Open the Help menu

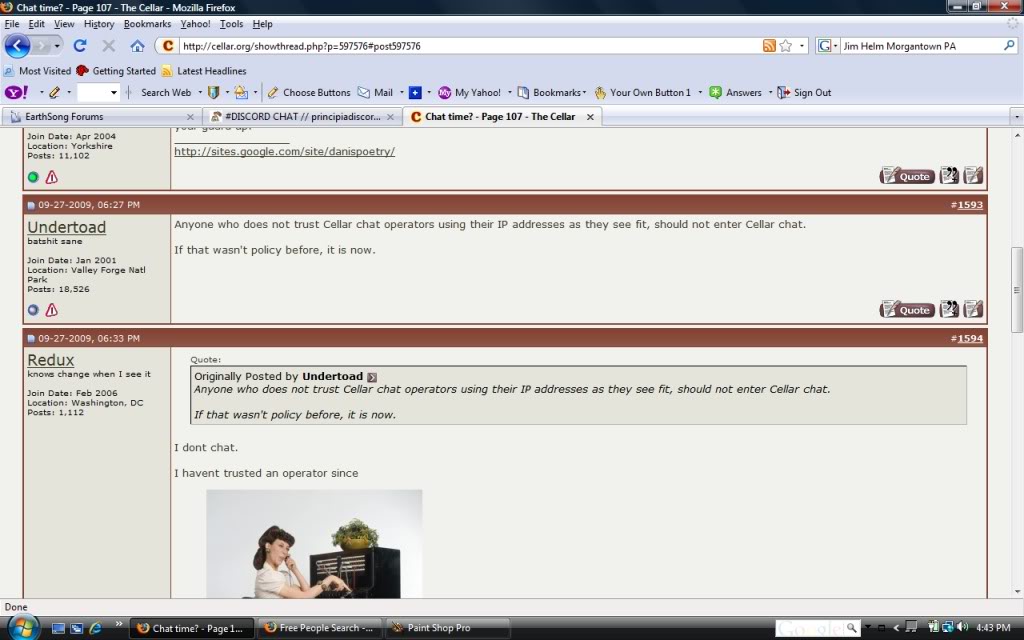(263, 24)
